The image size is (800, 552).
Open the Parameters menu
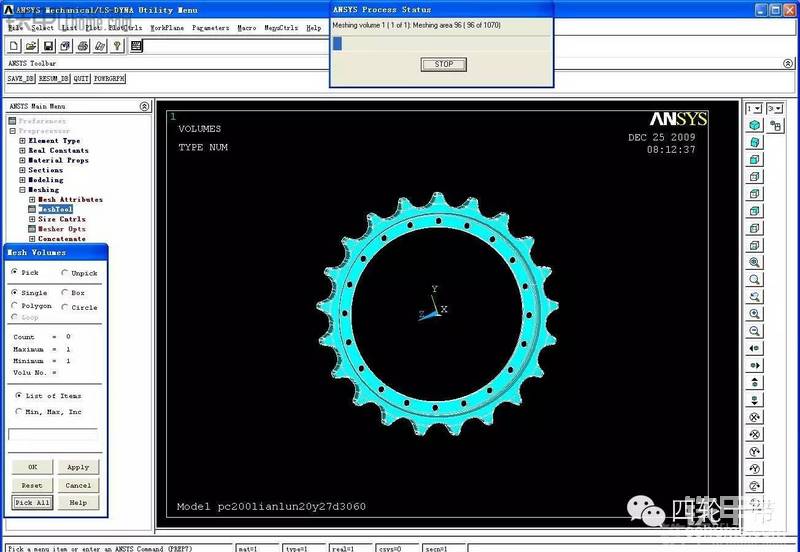pyautogui.click(x=210, y=28)
